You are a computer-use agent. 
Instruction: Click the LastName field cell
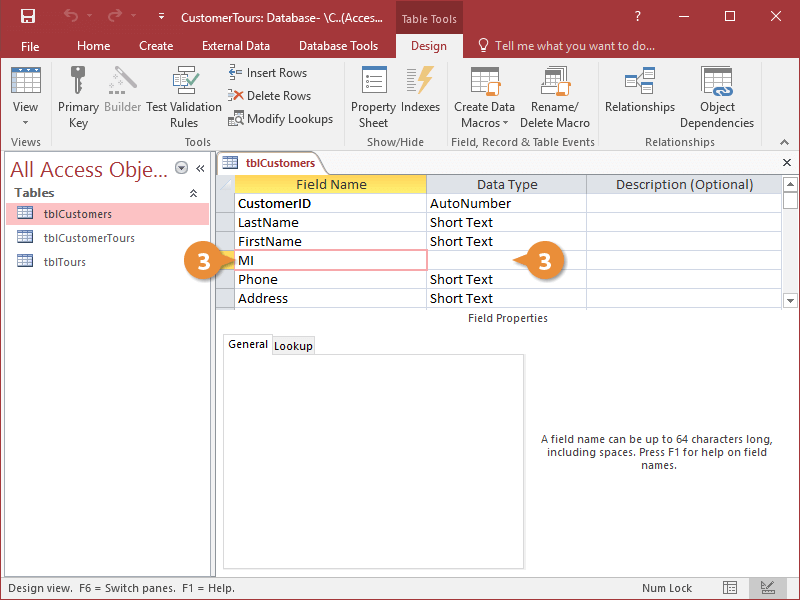click(331, 222)
